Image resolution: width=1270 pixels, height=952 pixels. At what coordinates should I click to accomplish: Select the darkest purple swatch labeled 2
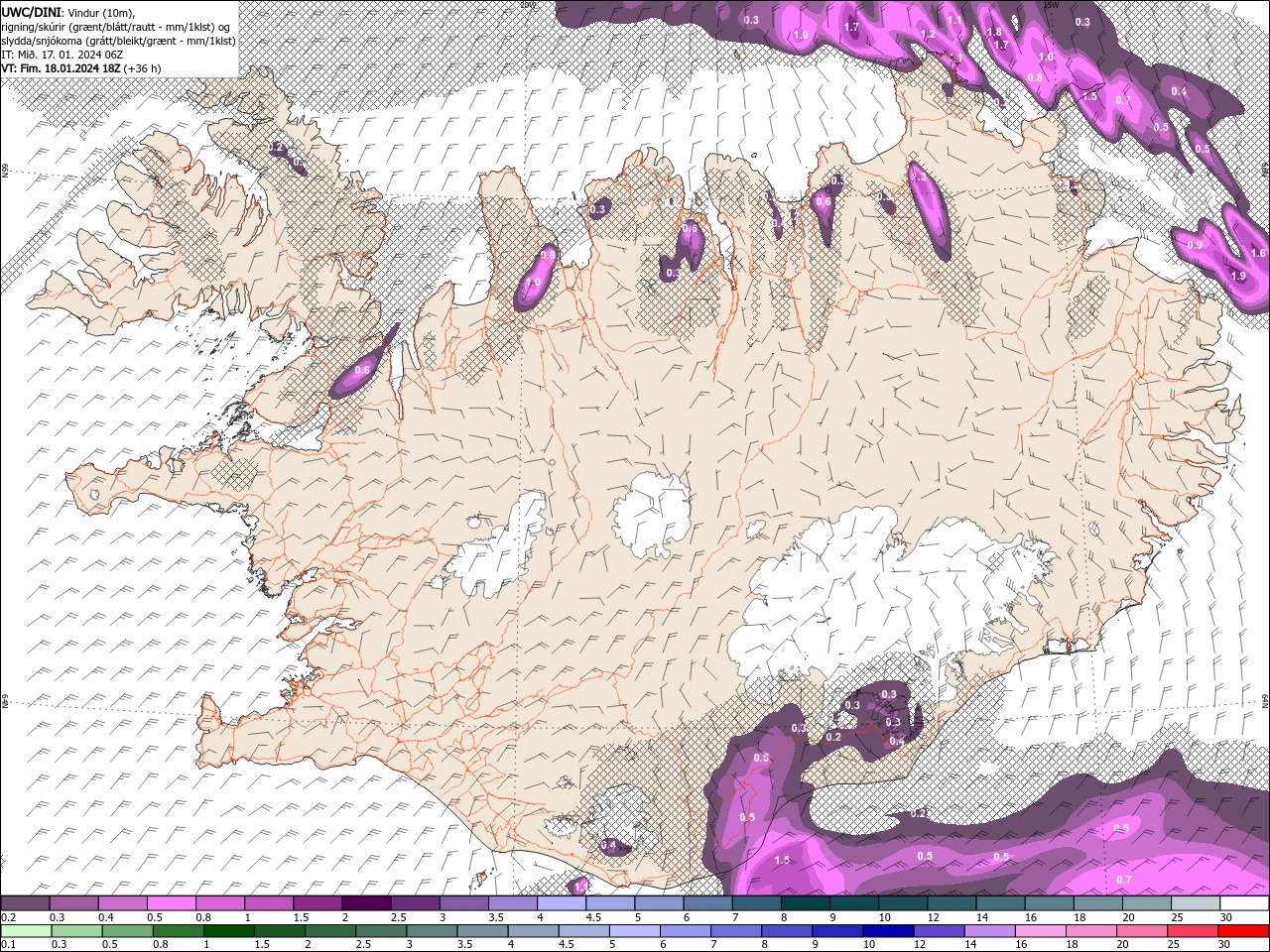pos(366,902)
